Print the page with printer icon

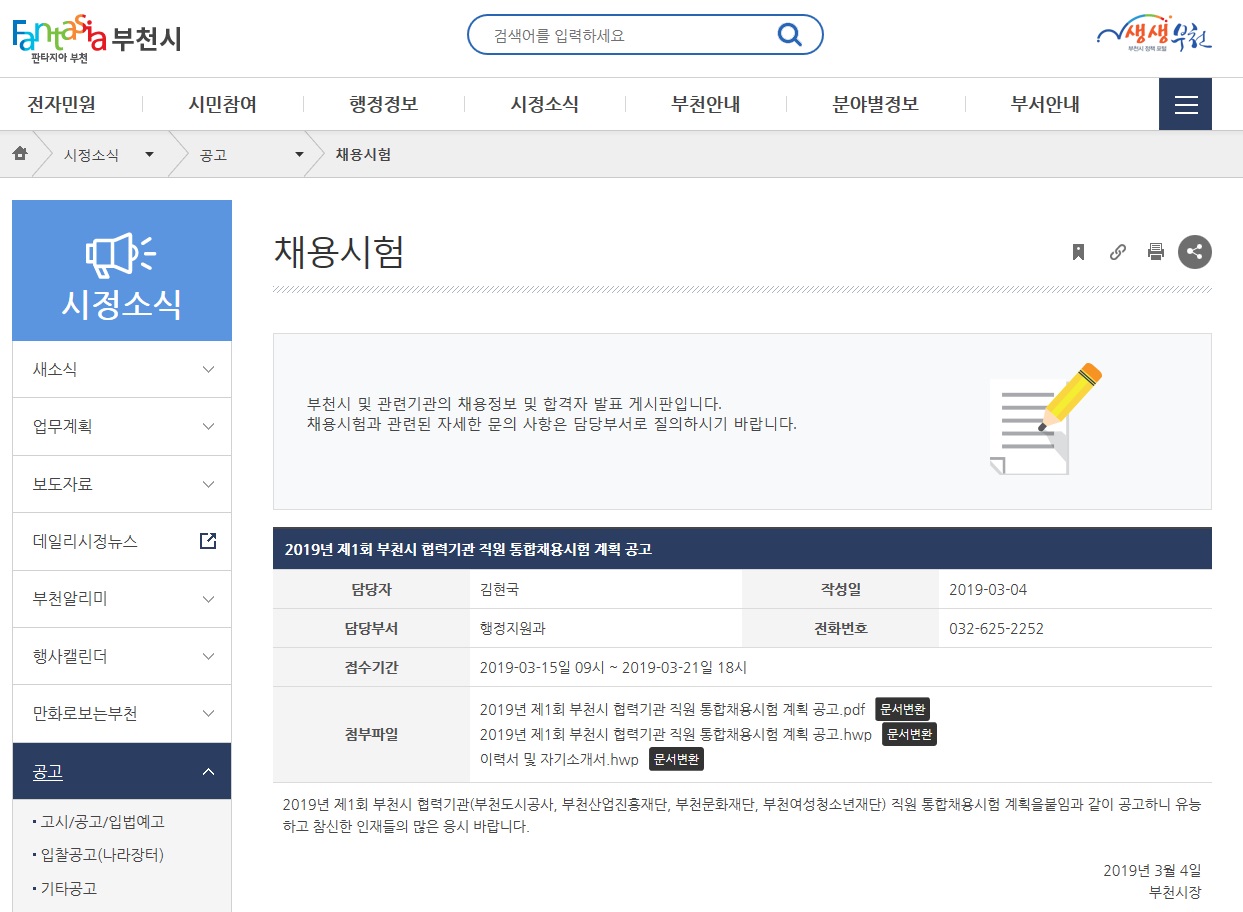click(1156, 252)
